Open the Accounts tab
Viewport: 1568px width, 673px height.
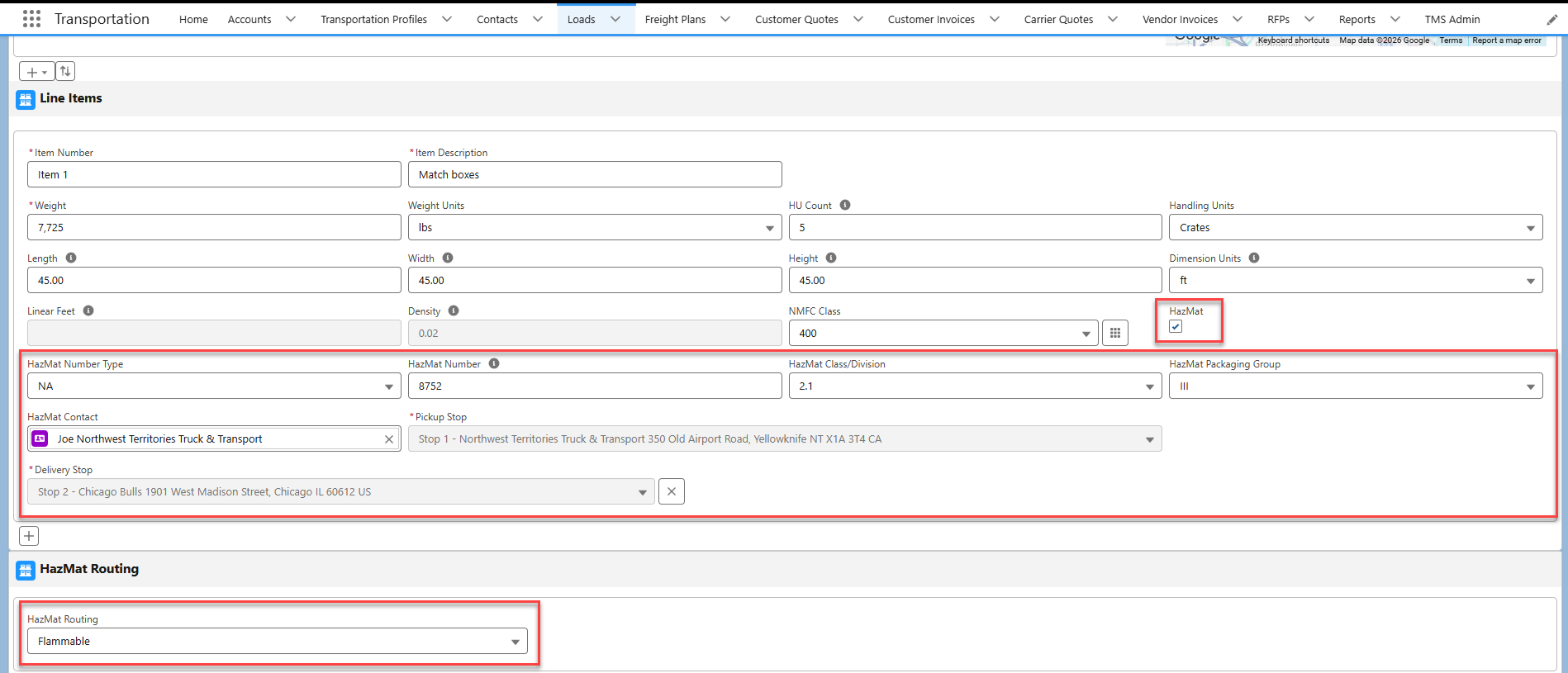click(x=249, y=19)
